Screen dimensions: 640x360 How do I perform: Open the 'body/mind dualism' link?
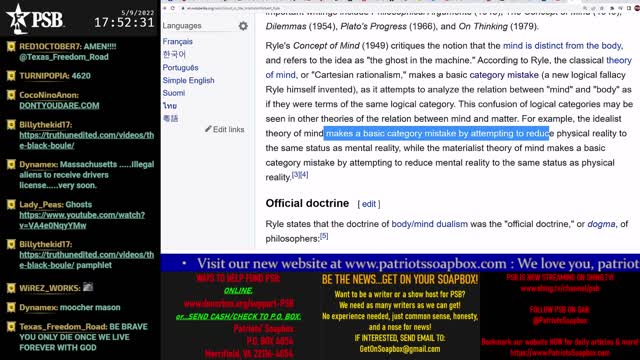pyautogui.click(x=429, y=224)
